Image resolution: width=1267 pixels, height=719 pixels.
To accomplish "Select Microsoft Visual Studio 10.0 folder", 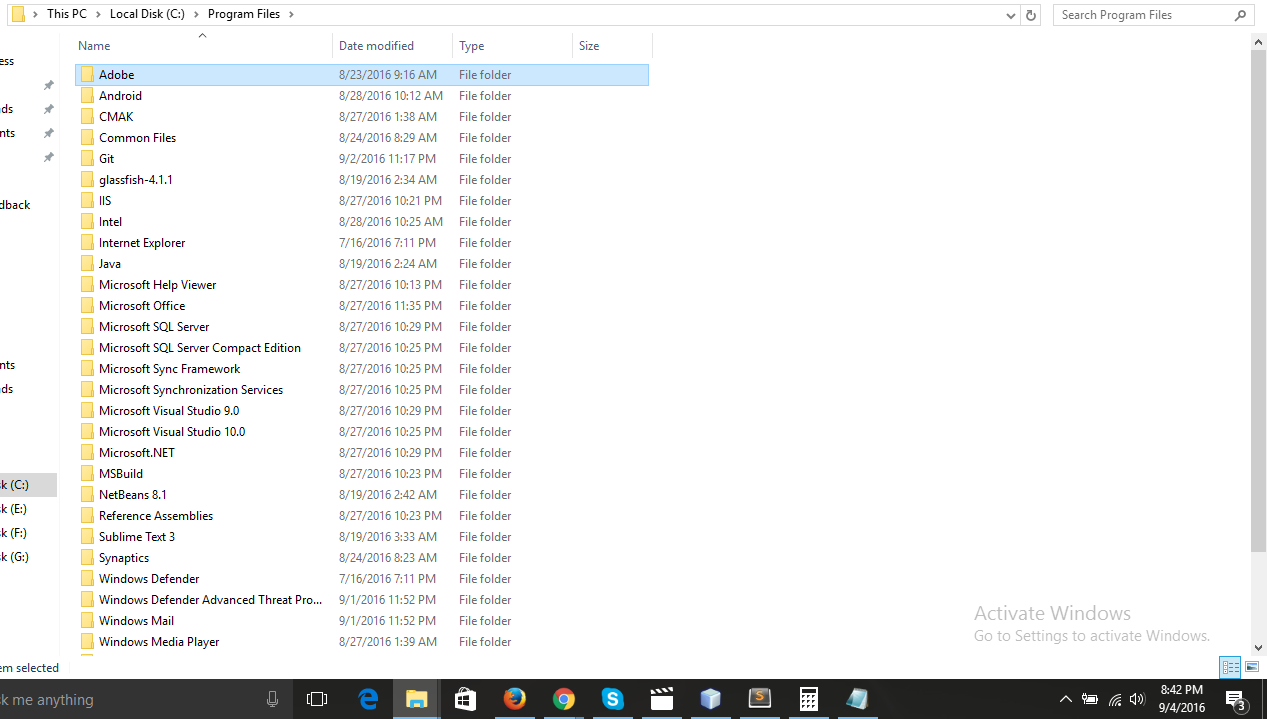I will point(362,431).
